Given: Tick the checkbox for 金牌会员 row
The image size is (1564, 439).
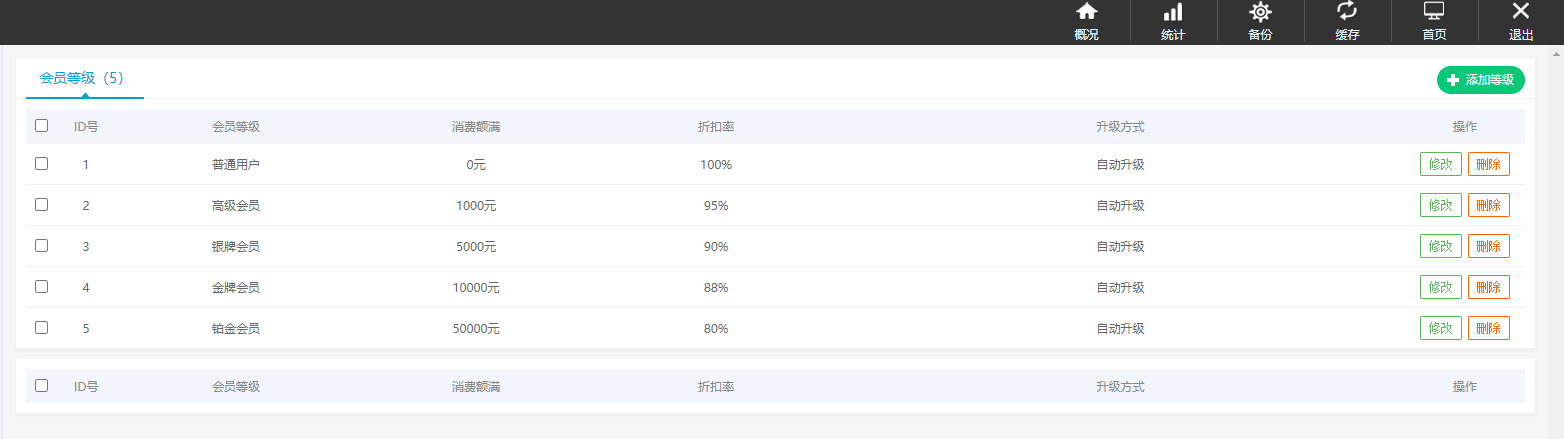Looking at the screenshot, I should coord(42,287).
